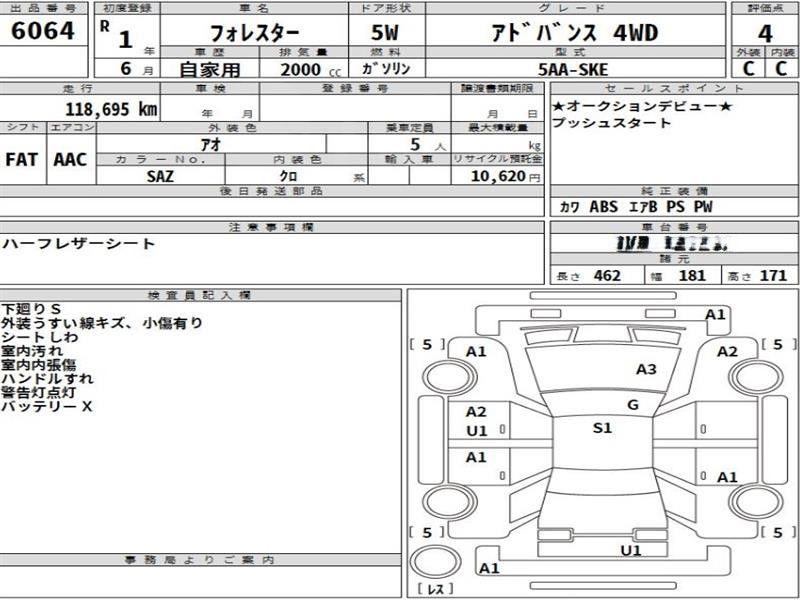Click the PW equipment entry

click(x=703, y=207)
